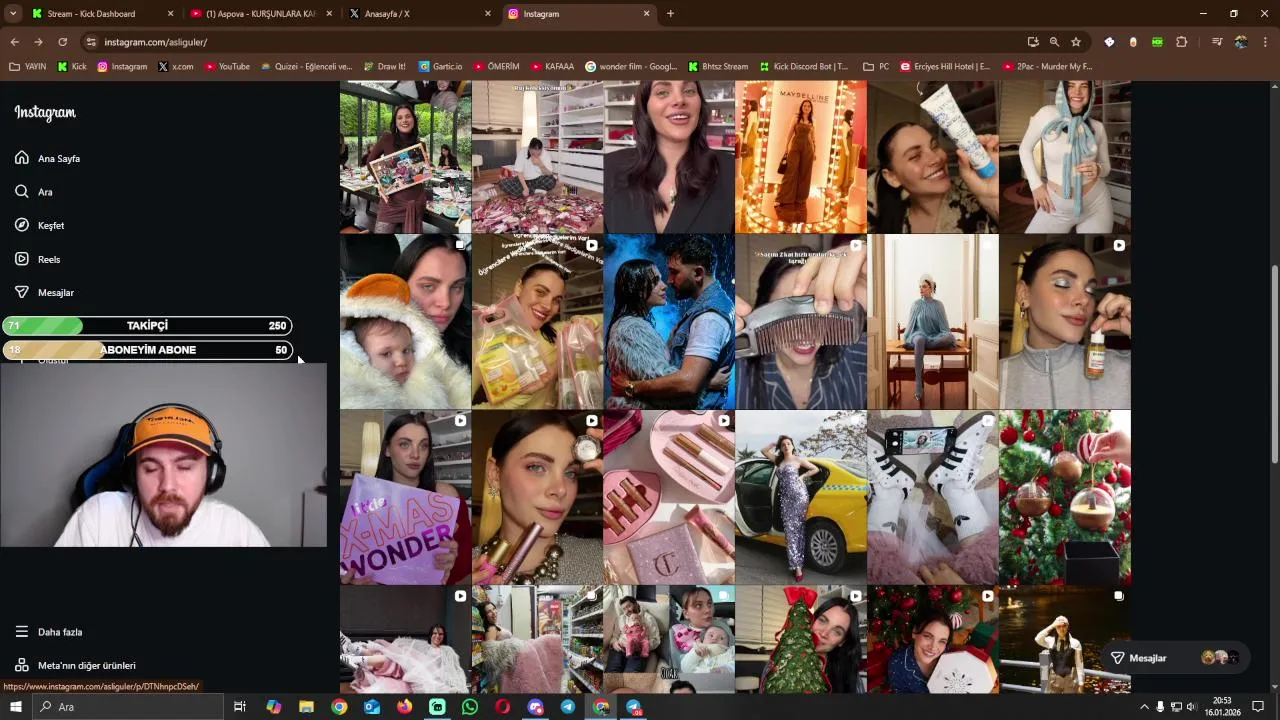Open the PC bookmarks folder
This screenshot has width=1280, height=720.
pyautogui.click(x=875, y=67)
